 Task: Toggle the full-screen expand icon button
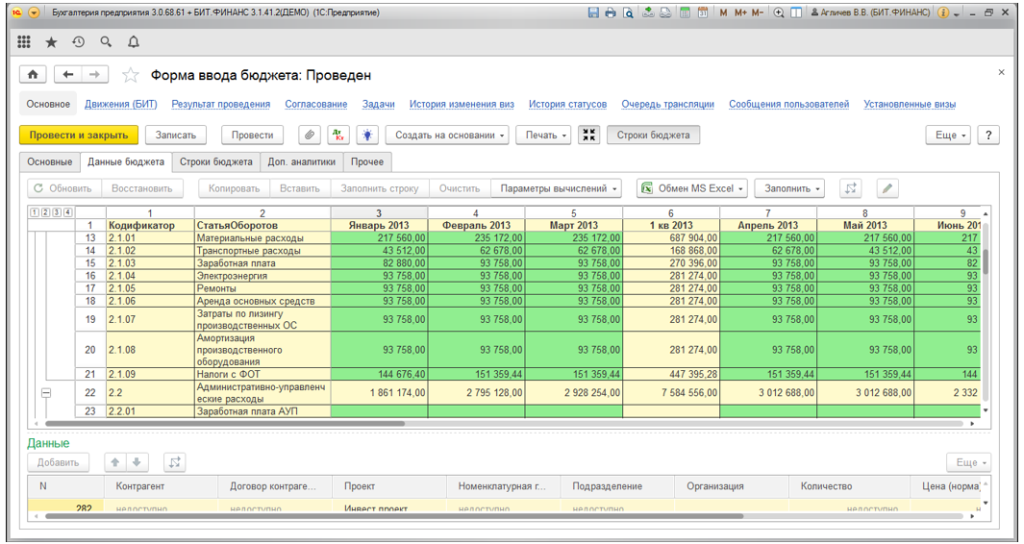[589, 135]
